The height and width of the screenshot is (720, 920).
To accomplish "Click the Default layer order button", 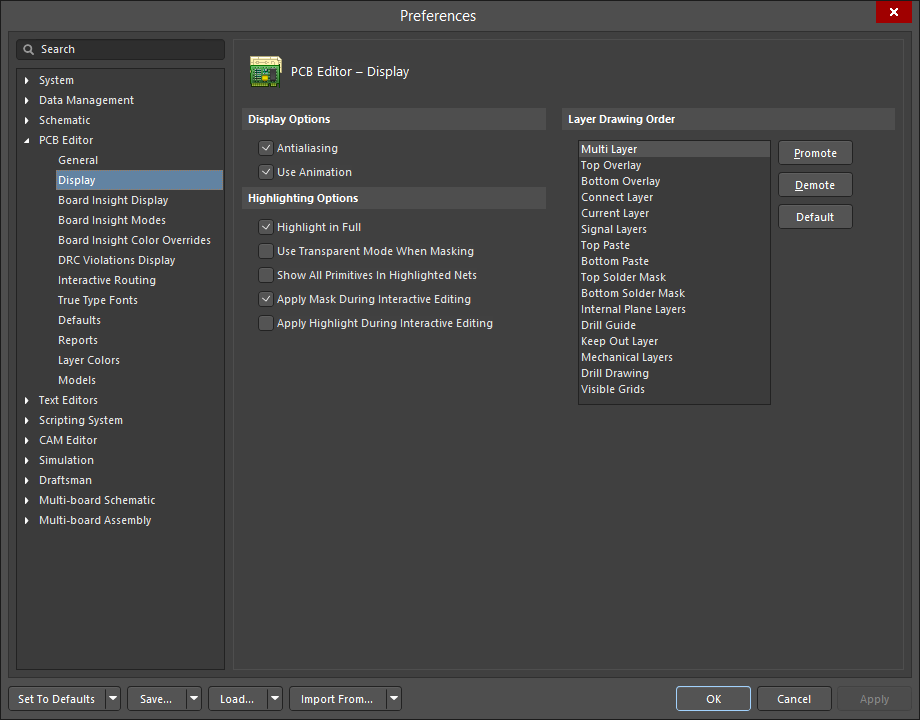I will 815,217.
